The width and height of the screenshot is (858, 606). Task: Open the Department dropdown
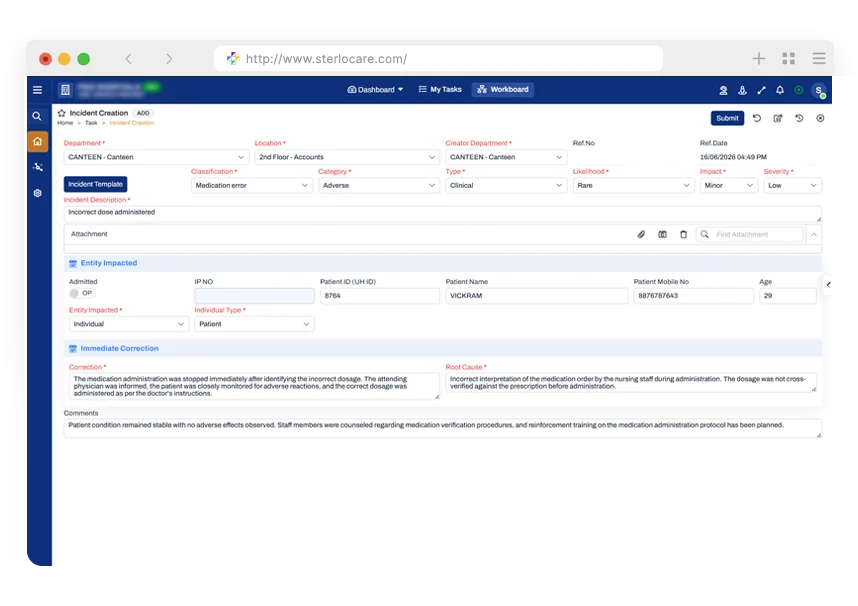[156, 157]
